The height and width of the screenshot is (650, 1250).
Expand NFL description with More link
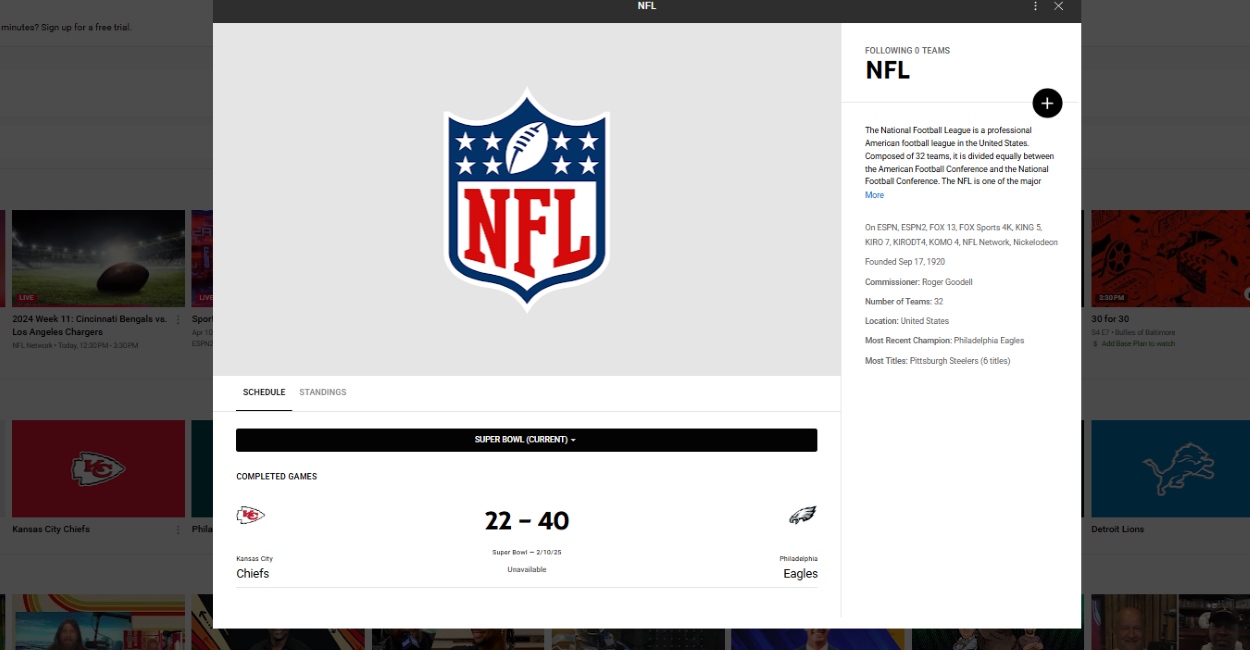pyautogui.click(x=874, y=195)
